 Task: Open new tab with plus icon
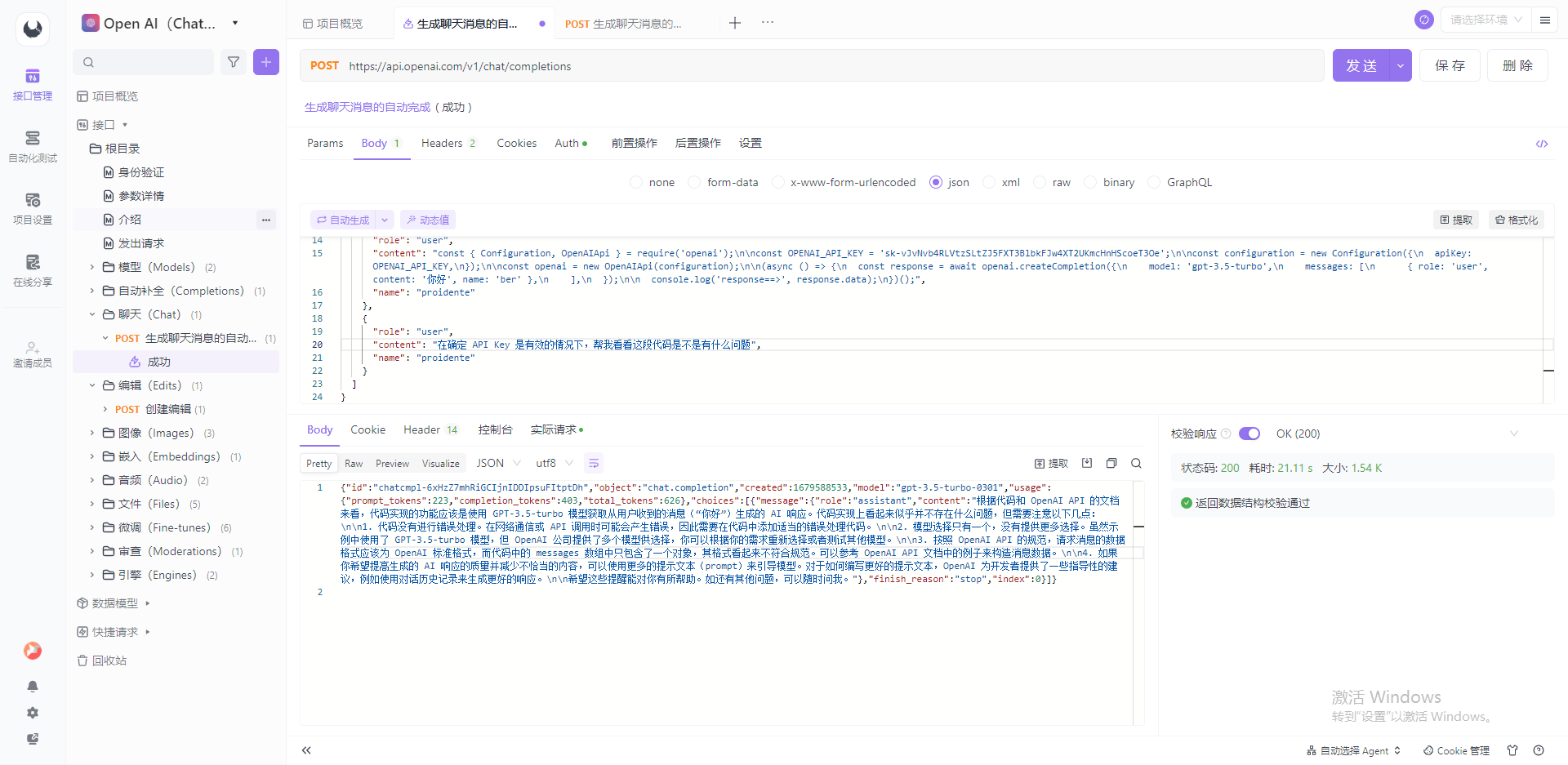[x=735, y=23]
